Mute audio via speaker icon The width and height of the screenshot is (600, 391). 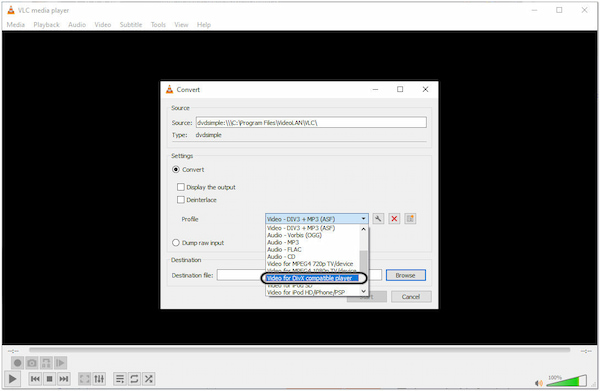[538, 383]
